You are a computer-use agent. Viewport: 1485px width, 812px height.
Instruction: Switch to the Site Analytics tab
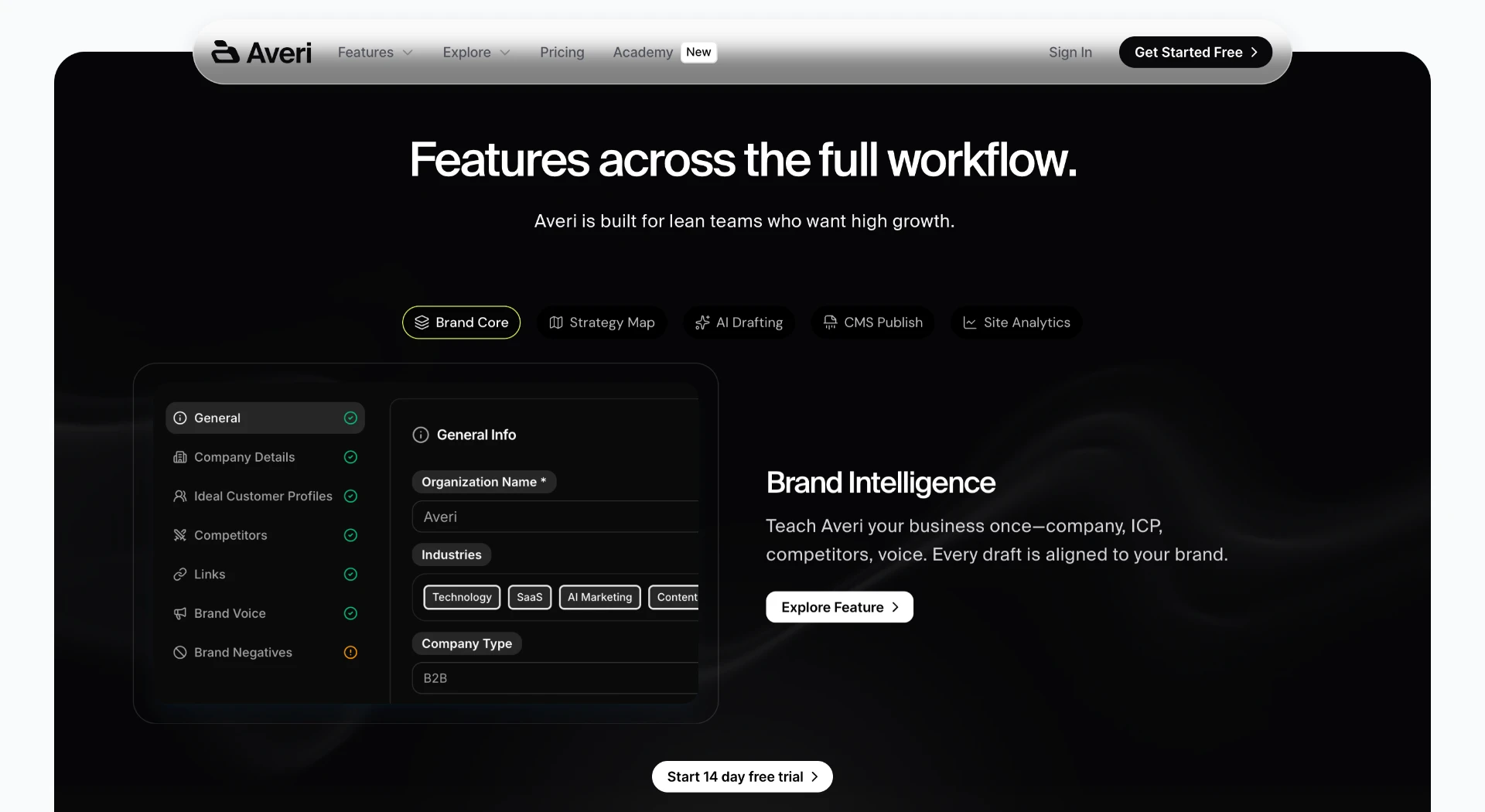[x=1016, y=322]
